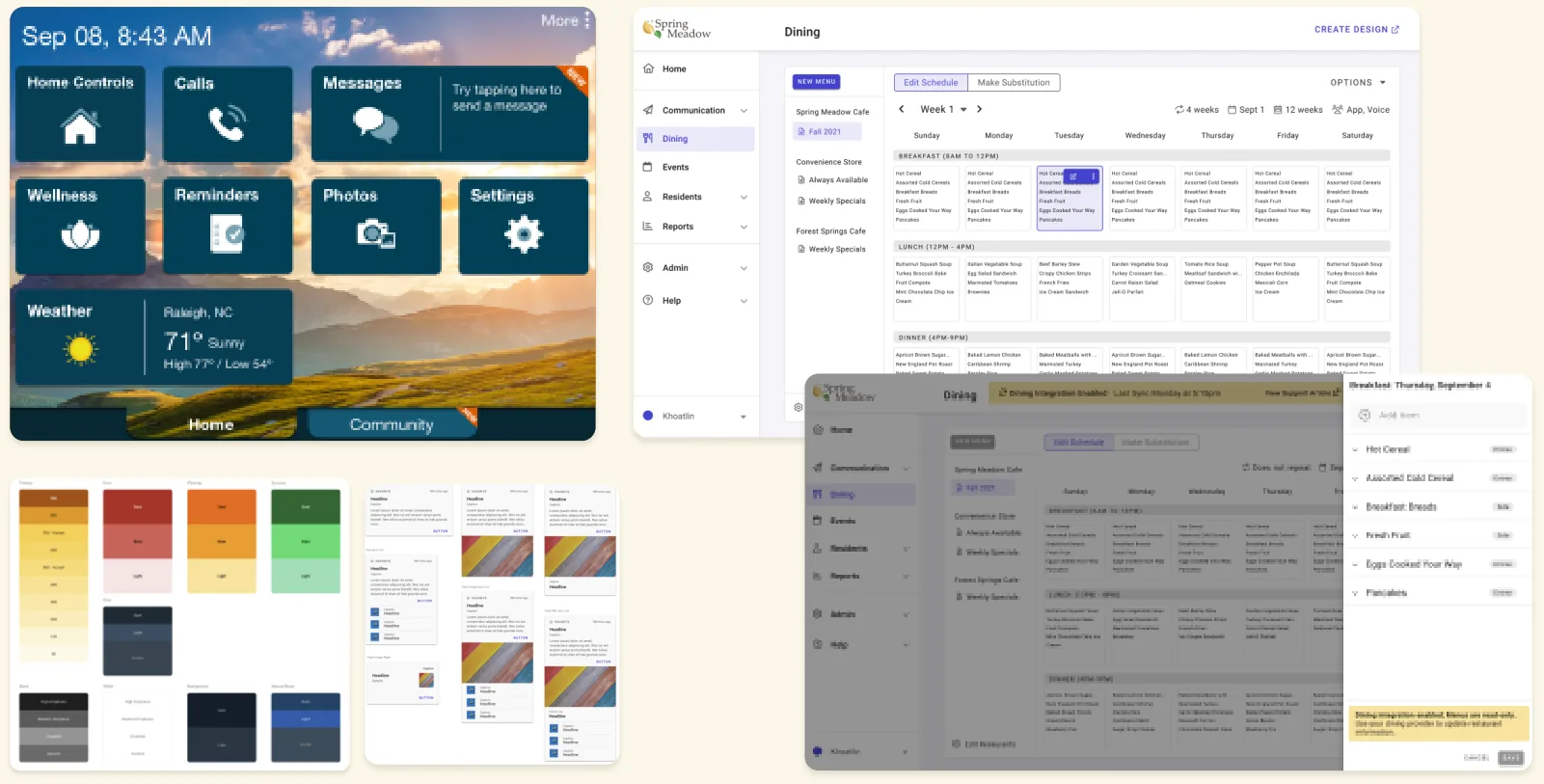Screen dimensions: 1544x784
Task: Open the Week 1 dropdown
Action: point(943,109)
